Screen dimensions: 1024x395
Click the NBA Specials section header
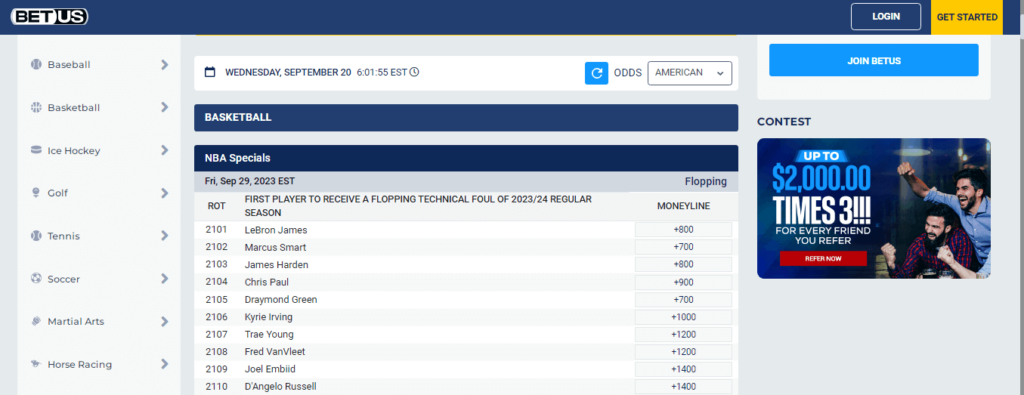click(466, 158)
